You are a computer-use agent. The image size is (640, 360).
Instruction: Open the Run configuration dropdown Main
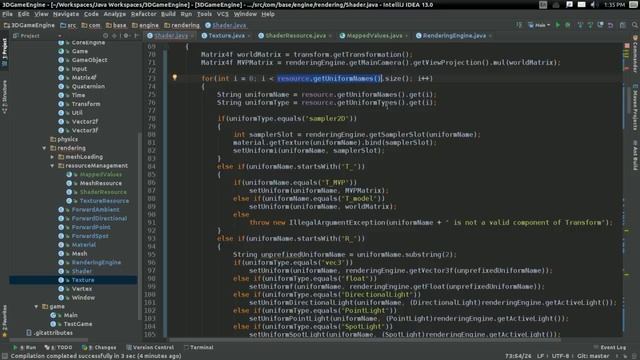point(539,25)
